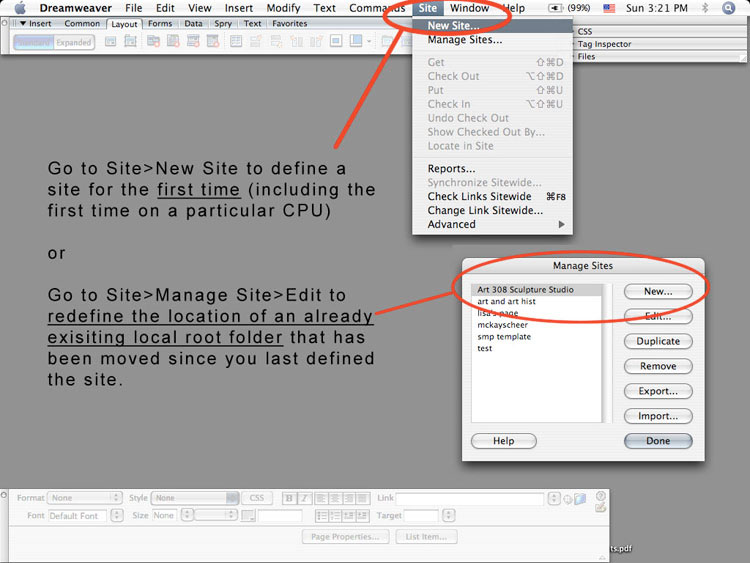Click Remove in Manage Sites

[658, 366]
